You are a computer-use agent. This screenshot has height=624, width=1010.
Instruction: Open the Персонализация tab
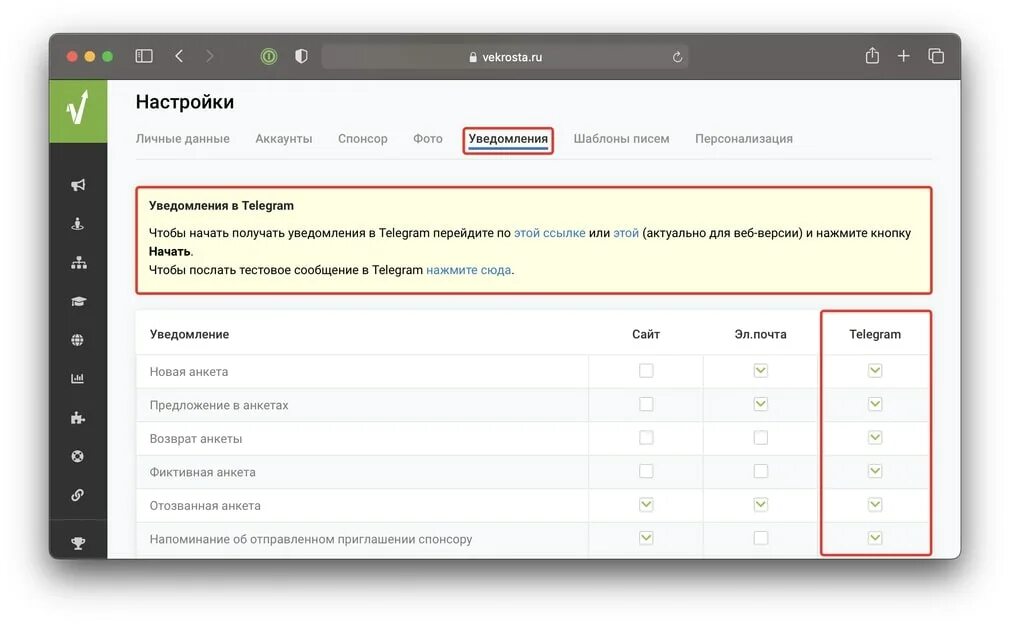(x=744, y=138)
